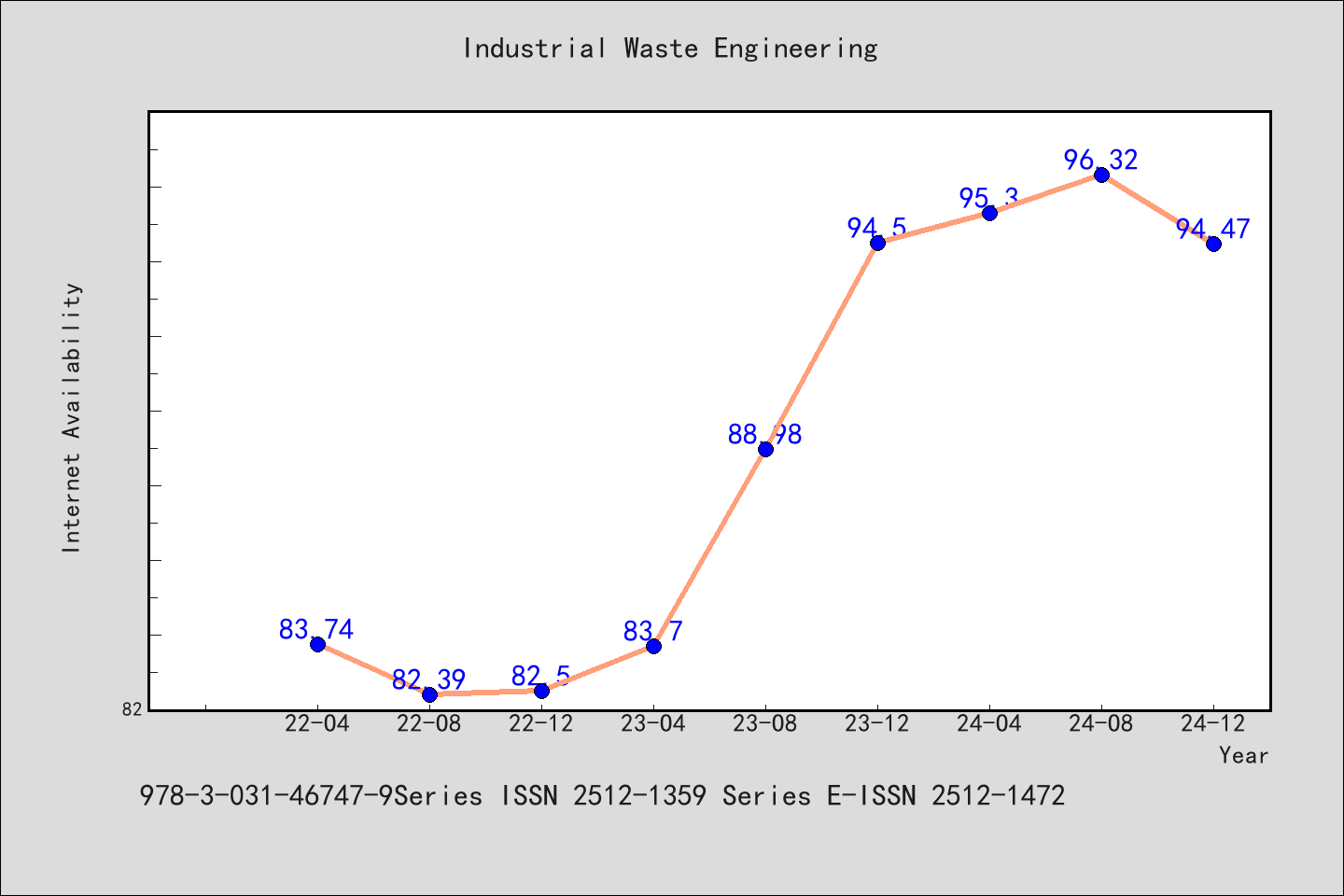Click the 82.5 value label
Screen dimensions: 1344x896
tap(541, 676)
